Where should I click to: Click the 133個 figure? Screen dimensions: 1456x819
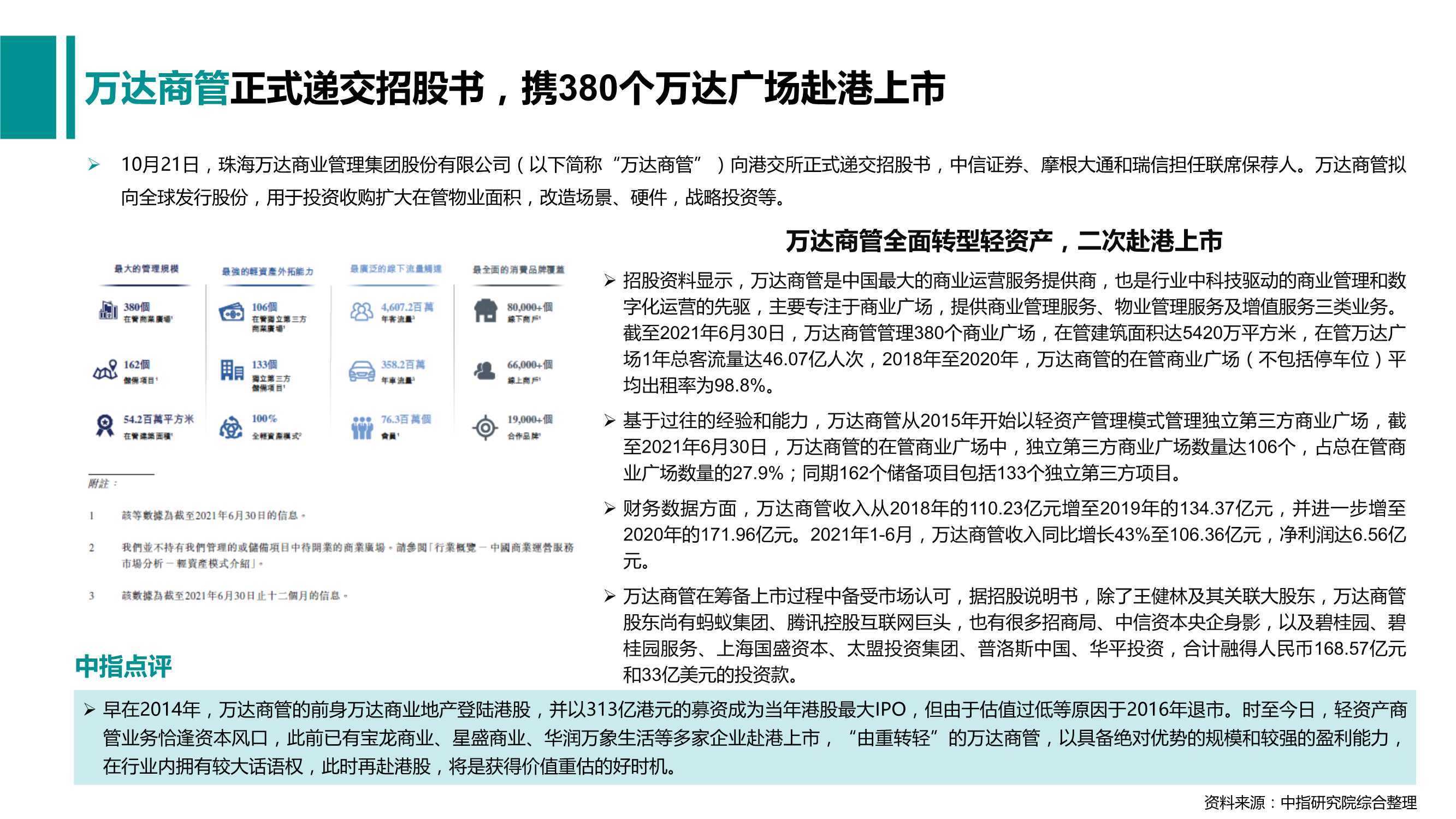[264, 365]
